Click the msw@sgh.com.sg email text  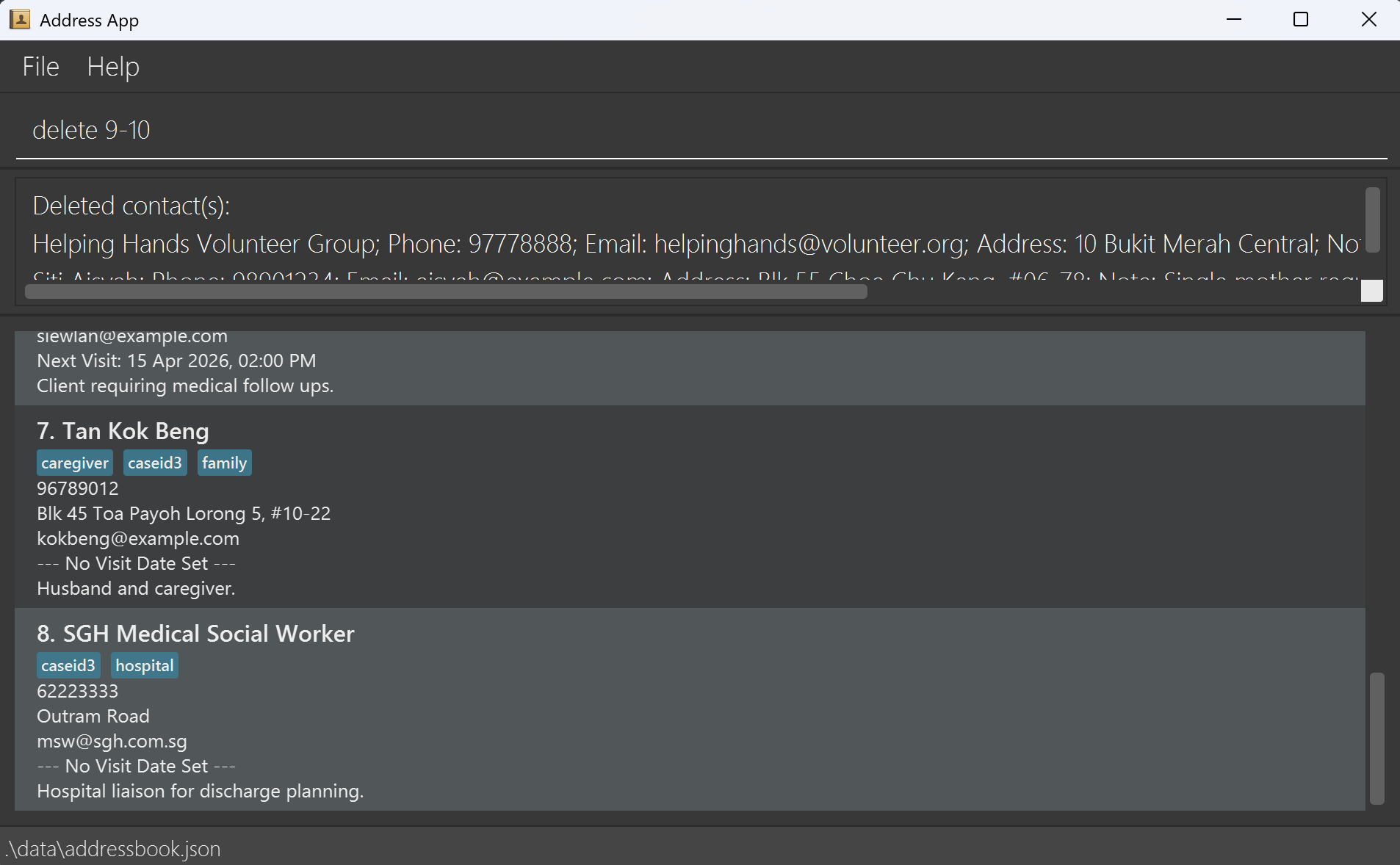click(112, 742)
